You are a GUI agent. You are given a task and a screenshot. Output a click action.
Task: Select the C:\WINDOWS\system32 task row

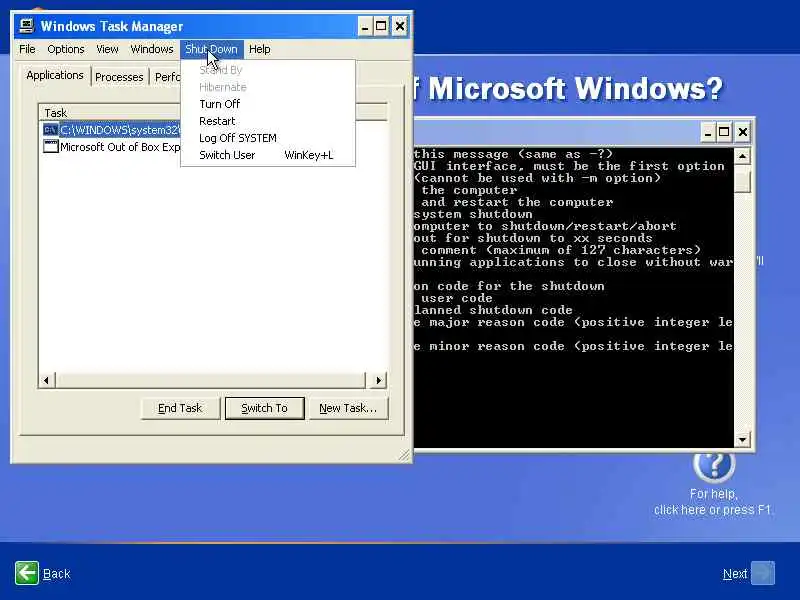click(x=112, y=130)
